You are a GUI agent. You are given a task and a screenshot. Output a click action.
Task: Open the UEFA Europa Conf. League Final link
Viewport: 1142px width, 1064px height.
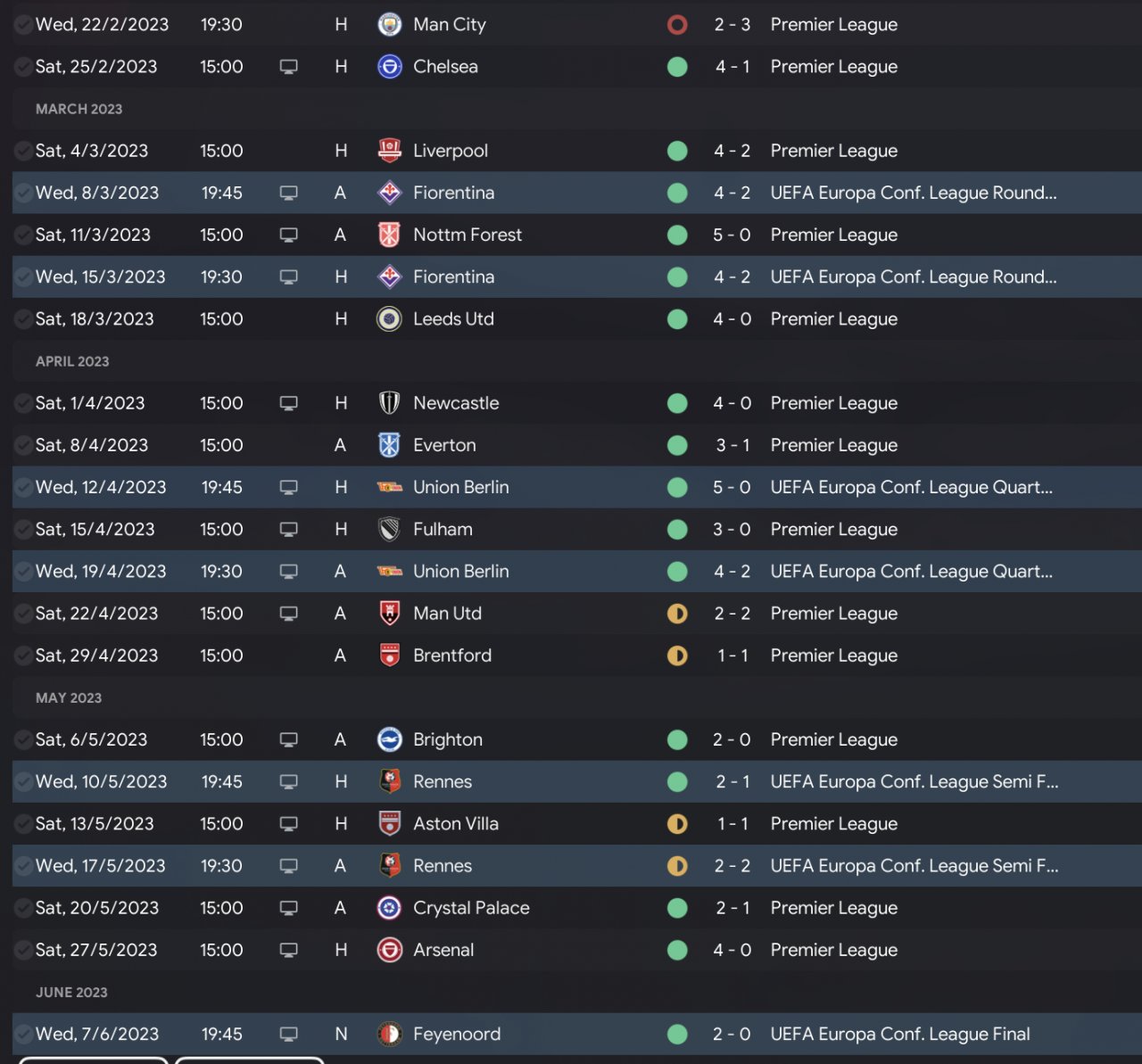coord(899,1035)
